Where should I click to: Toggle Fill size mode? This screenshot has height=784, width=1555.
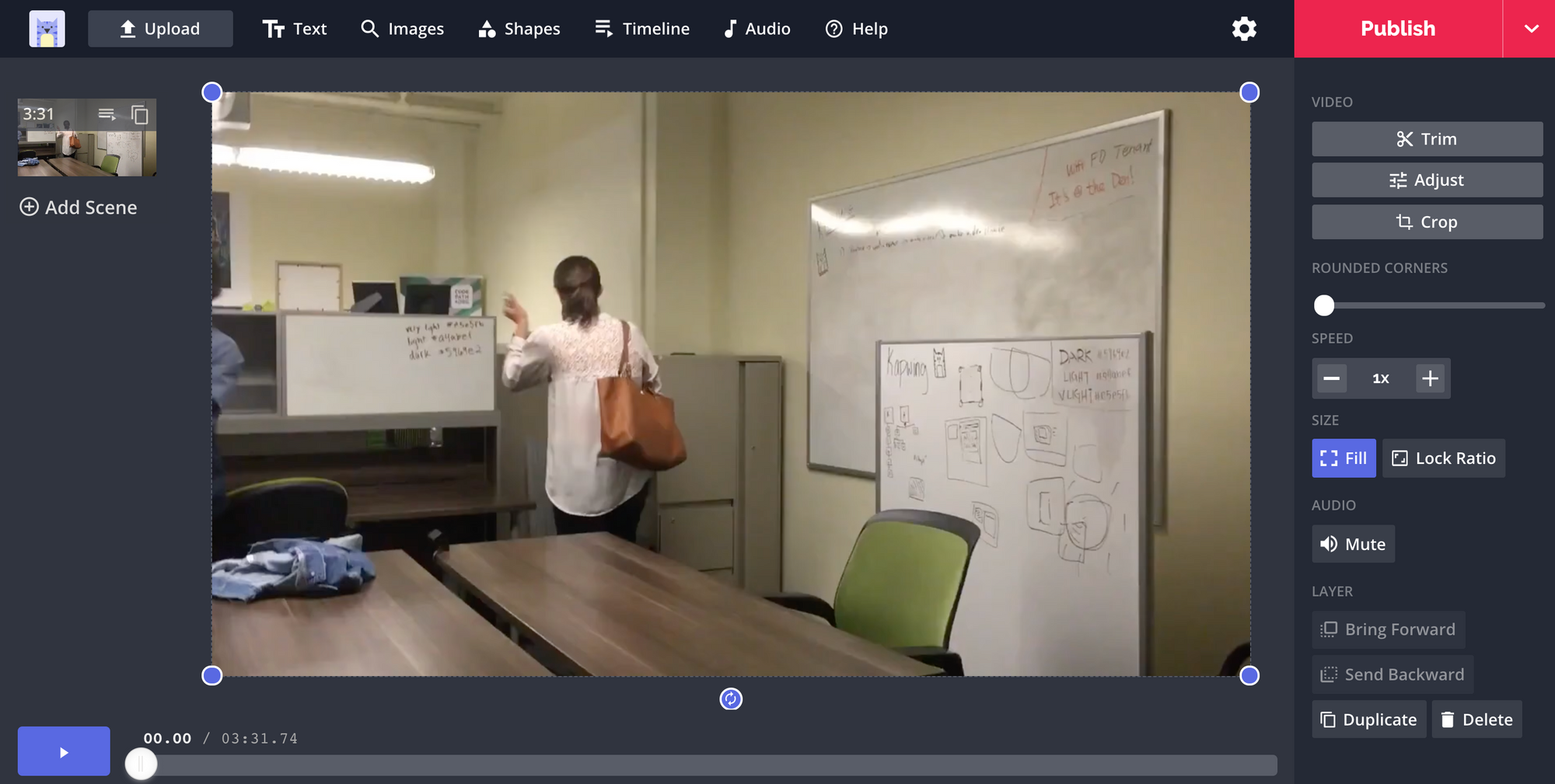tap(1344, 458)
